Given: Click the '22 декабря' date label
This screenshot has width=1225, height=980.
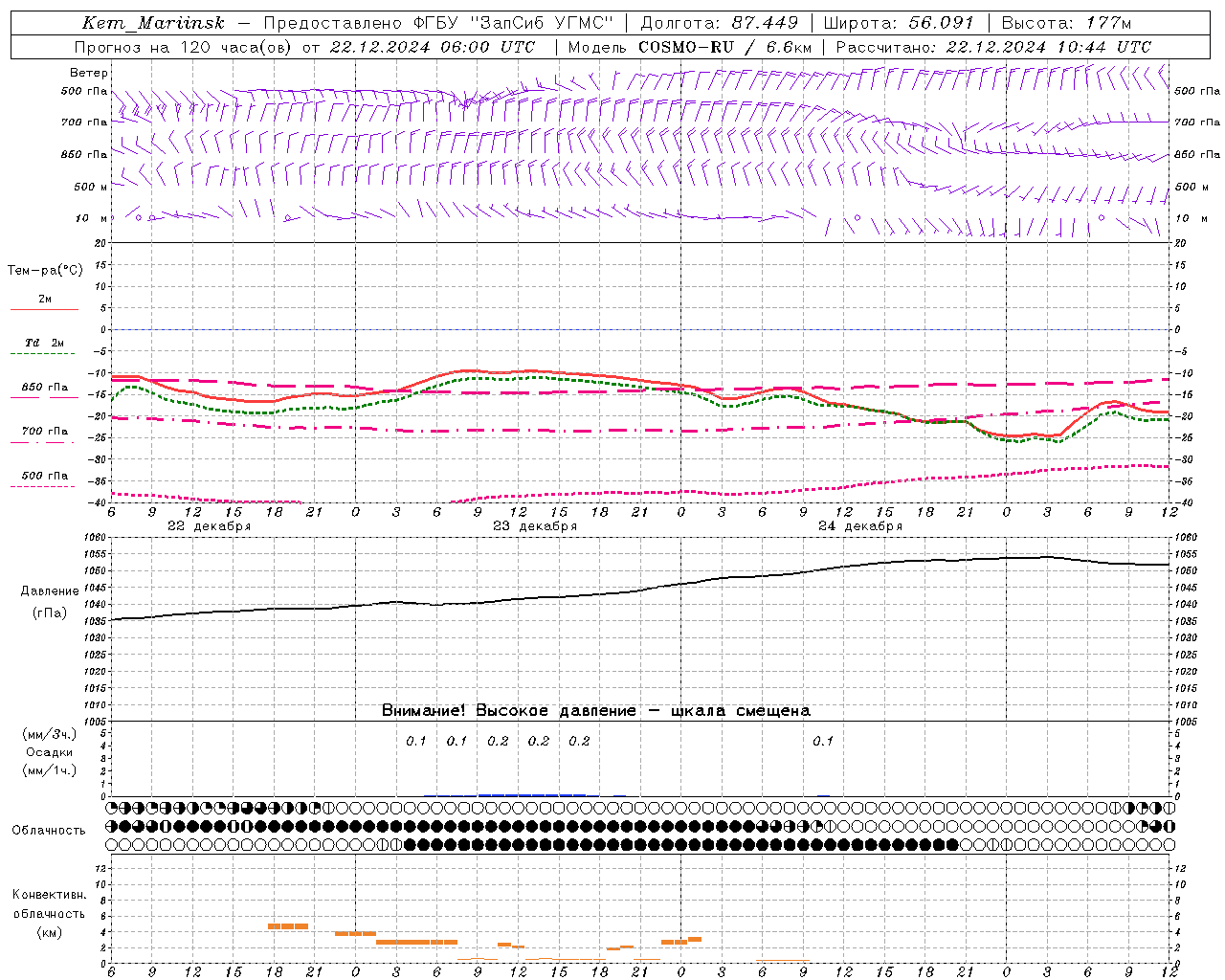Looking at the screenshot, I should (x=210, y=526).
